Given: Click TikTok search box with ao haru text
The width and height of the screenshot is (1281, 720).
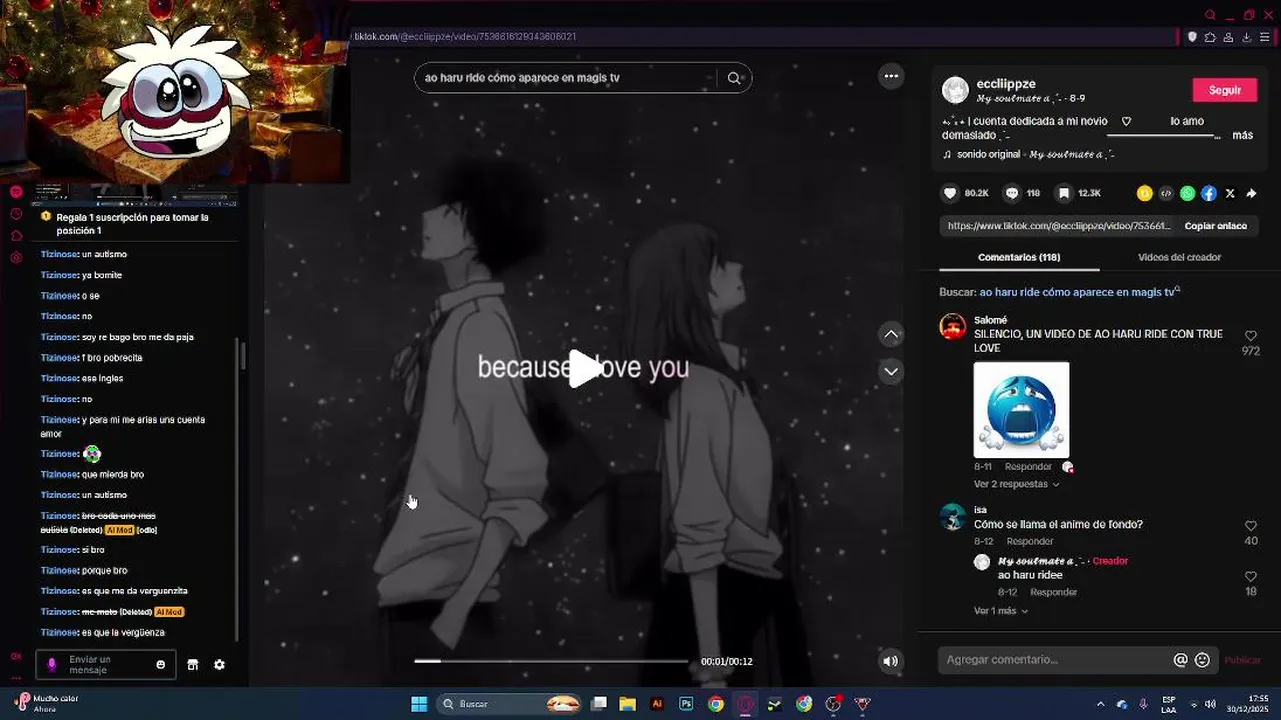Looking at the screenshot, I should click(x=565, y=78).
